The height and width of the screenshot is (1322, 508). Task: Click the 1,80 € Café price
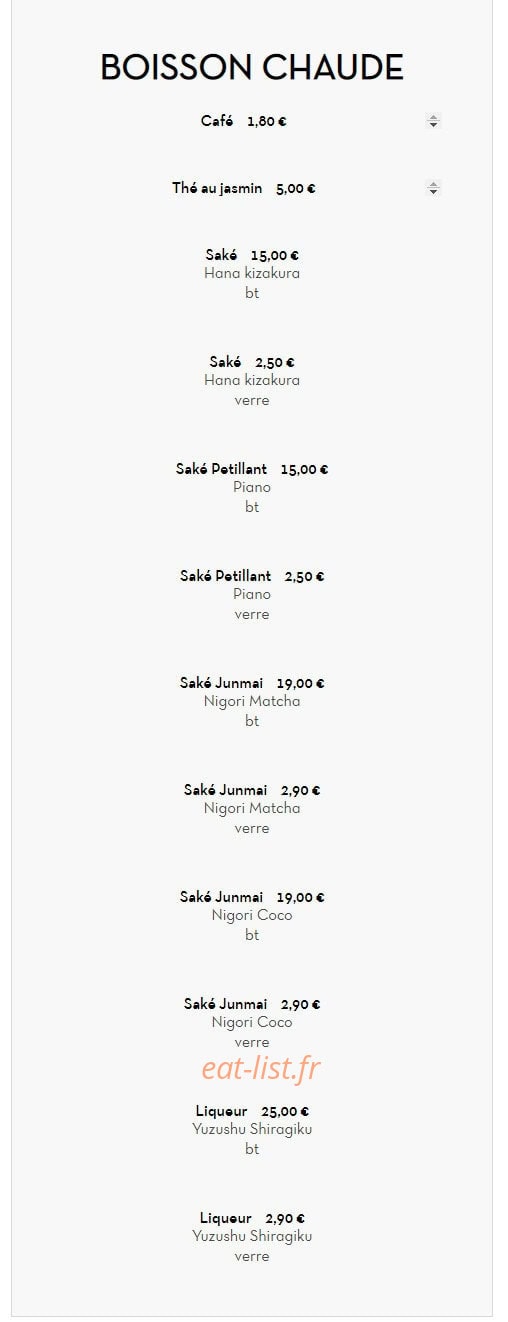coord(267,121)
